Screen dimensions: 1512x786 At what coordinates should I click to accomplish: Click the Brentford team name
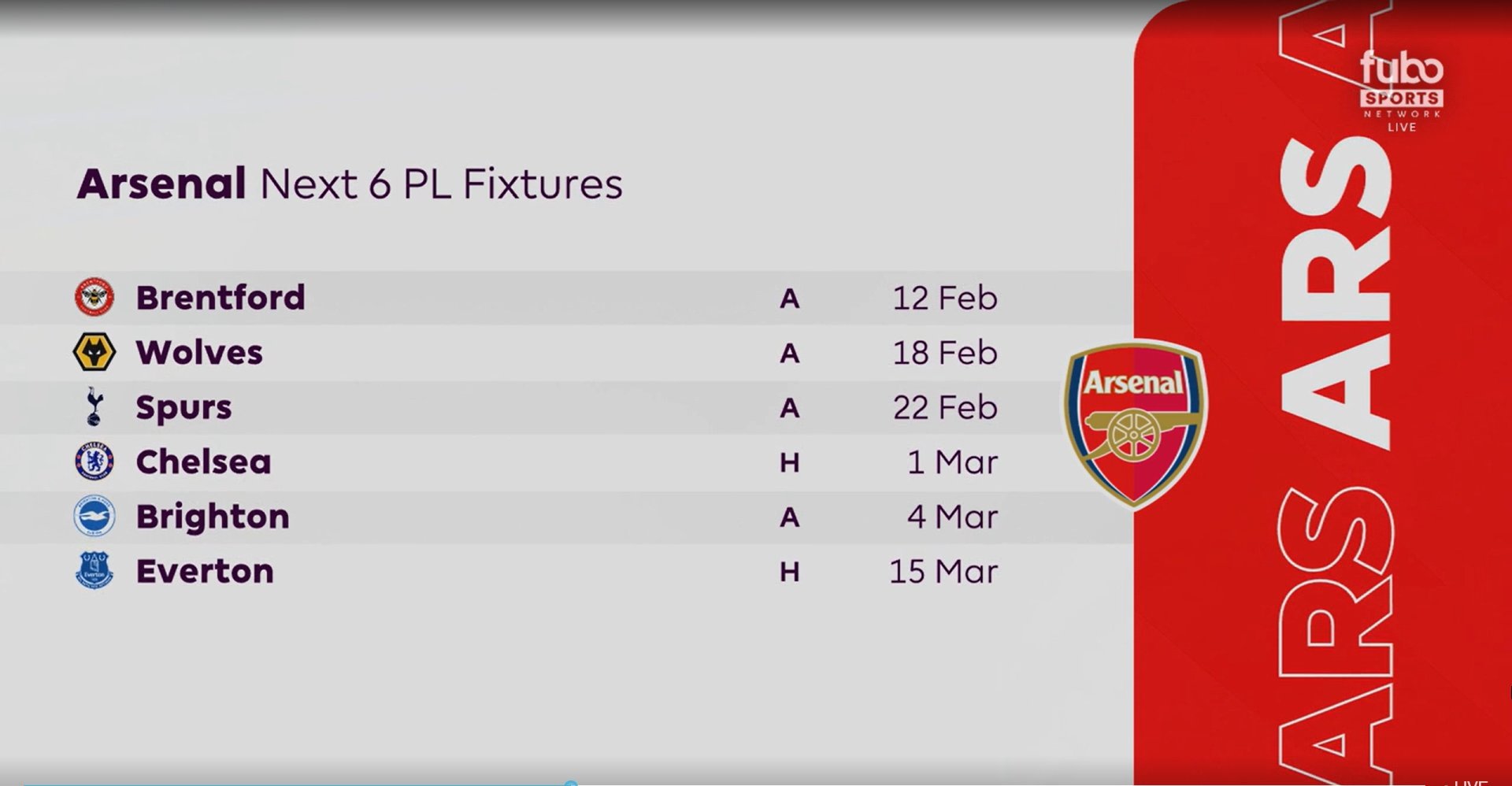[x=220, y=298]
